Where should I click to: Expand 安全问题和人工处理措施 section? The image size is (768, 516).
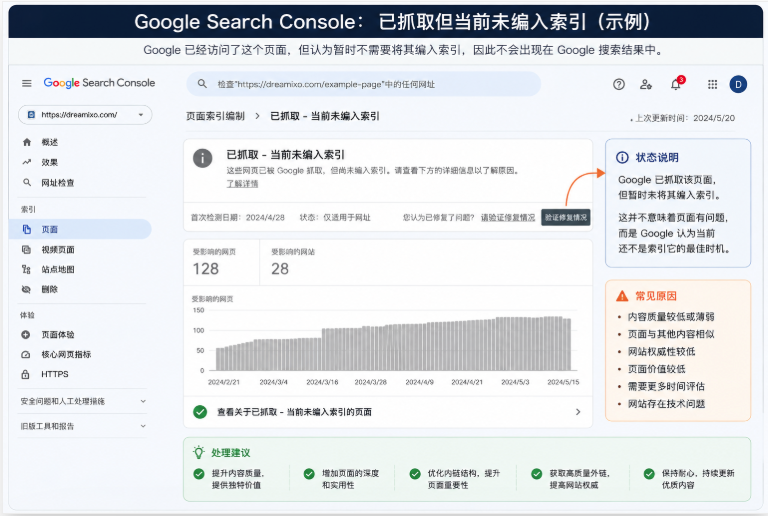point(84,401)
